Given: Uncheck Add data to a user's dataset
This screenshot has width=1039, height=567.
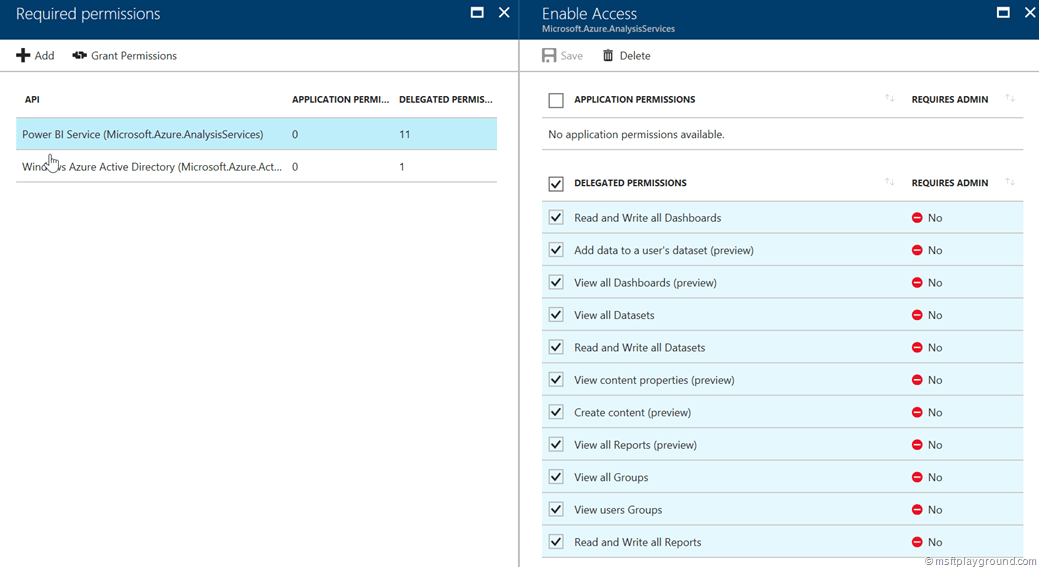Looking at the screenshot, I should click(556, 250).
